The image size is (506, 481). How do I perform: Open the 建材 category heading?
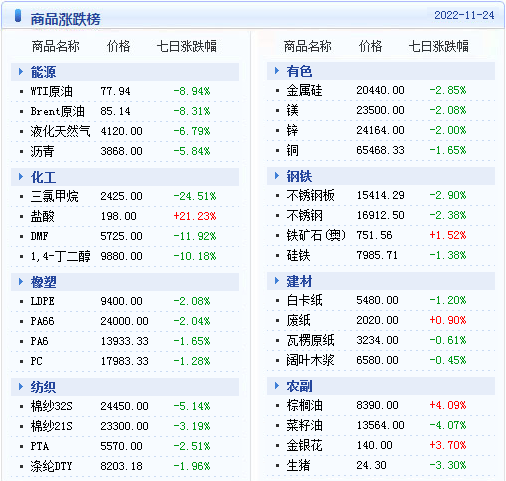click(x=299, y=281)
